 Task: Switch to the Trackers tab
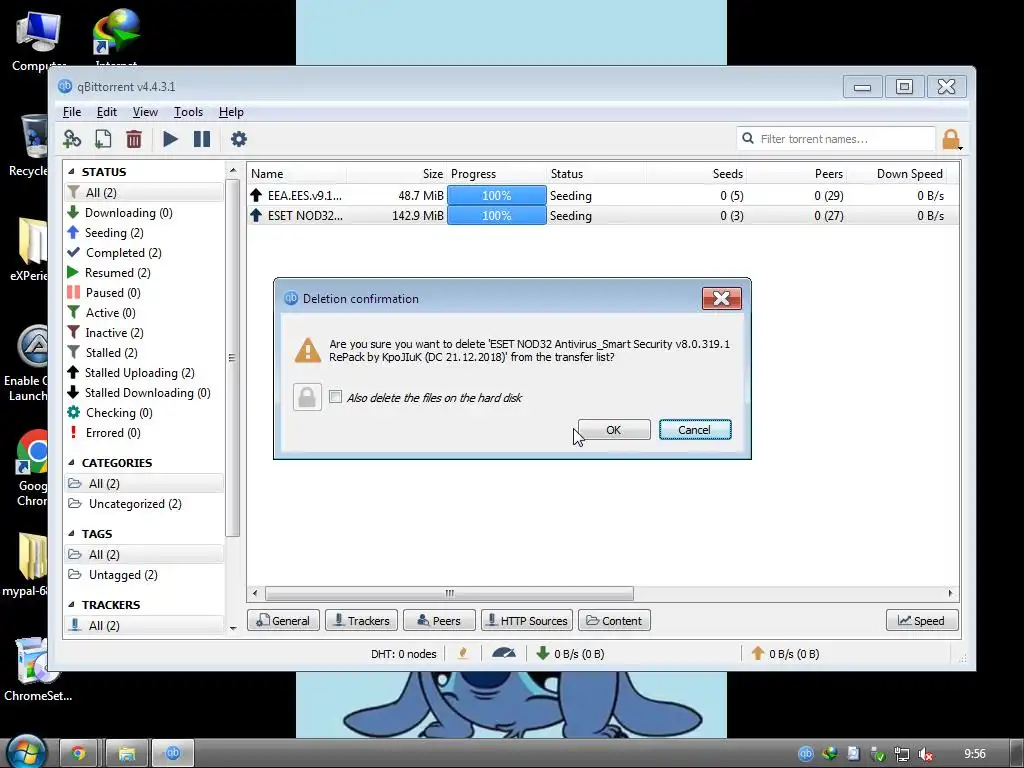pos(361,620)
